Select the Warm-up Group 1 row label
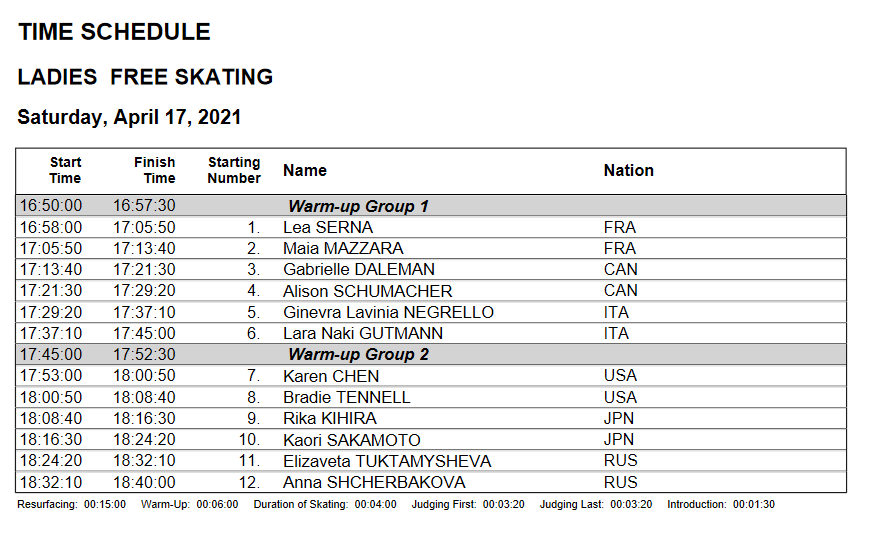Screen dimensions: 872x540 tap(358, 206)
